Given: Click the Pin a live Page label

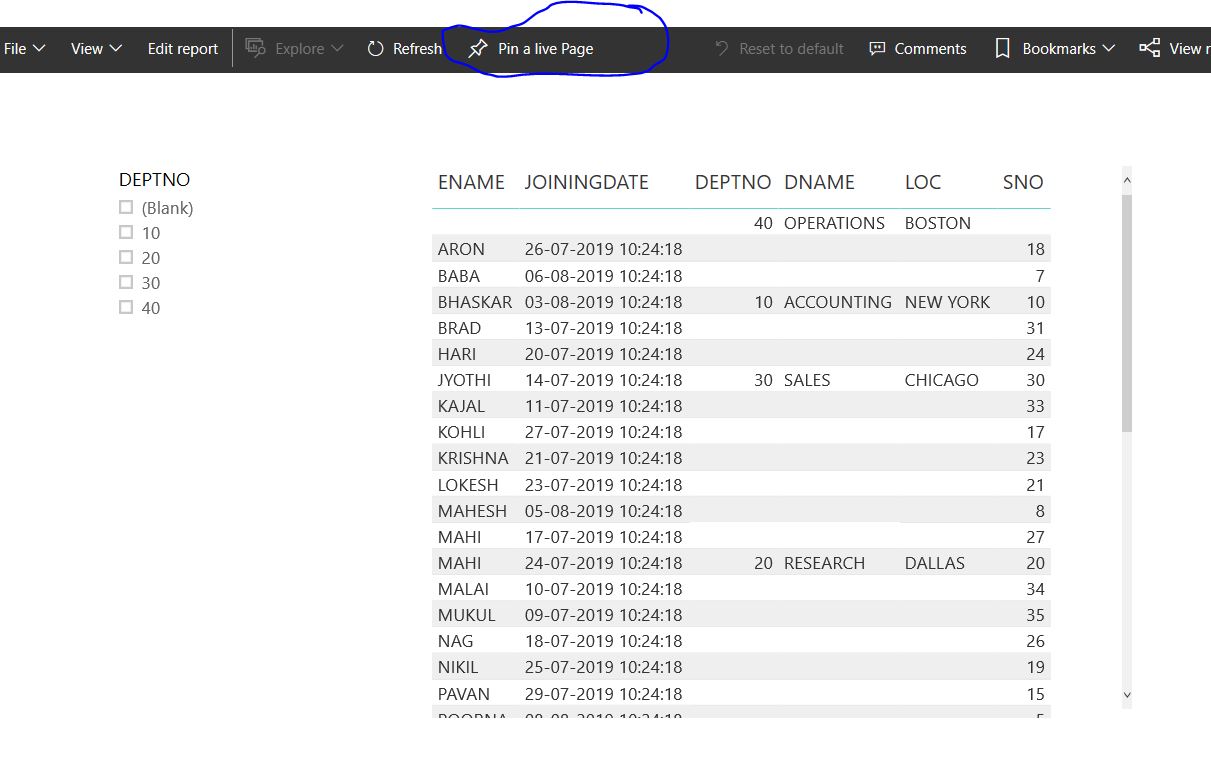Looking at the screenshot, I should point(546,48).
